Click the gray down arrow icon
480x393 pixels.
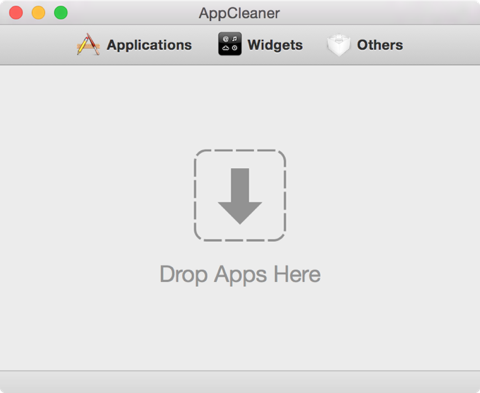[x=240, y=196]
